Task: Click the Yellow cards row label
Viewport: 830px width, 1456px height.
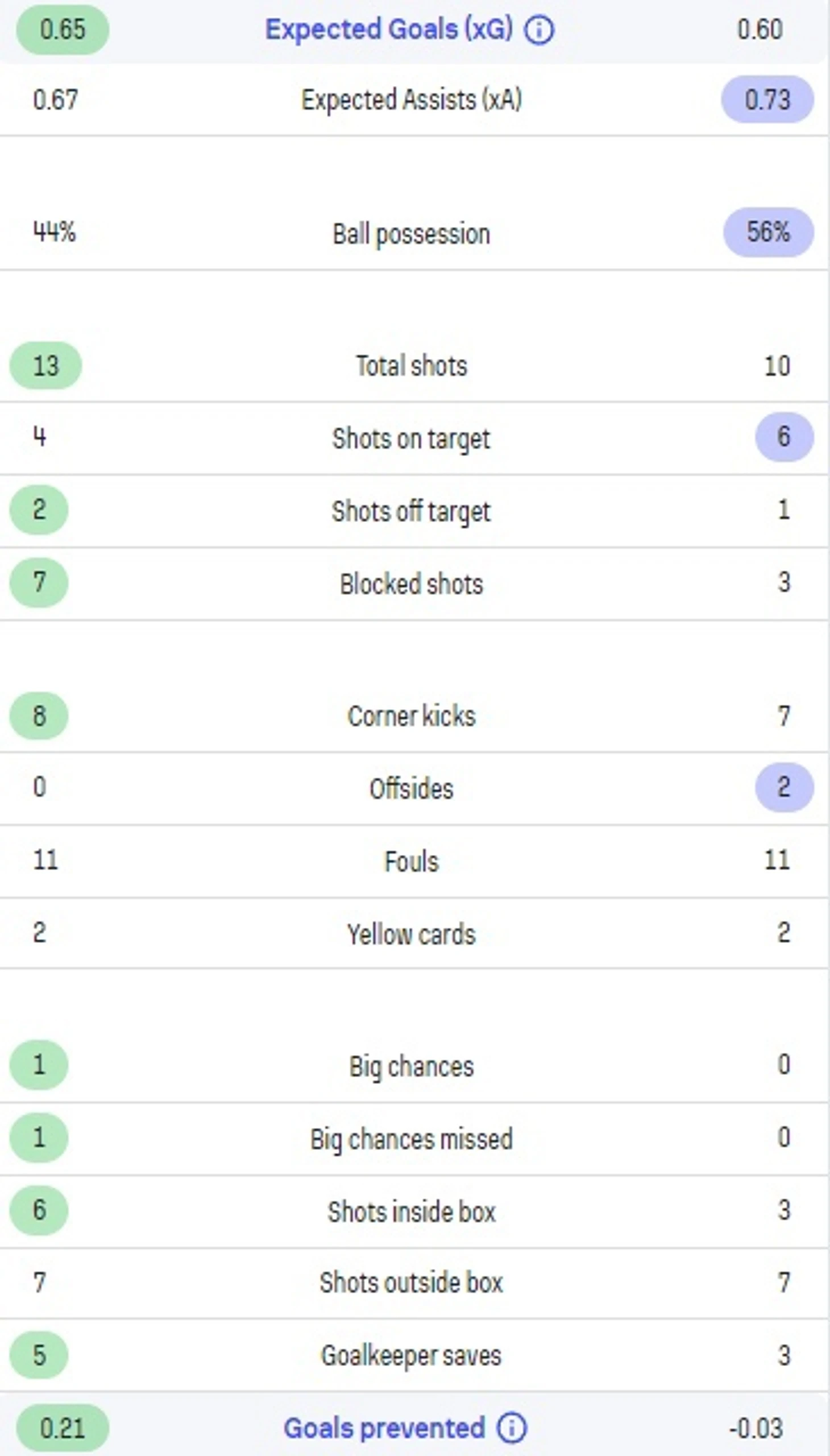Action: tap(411, 934)
